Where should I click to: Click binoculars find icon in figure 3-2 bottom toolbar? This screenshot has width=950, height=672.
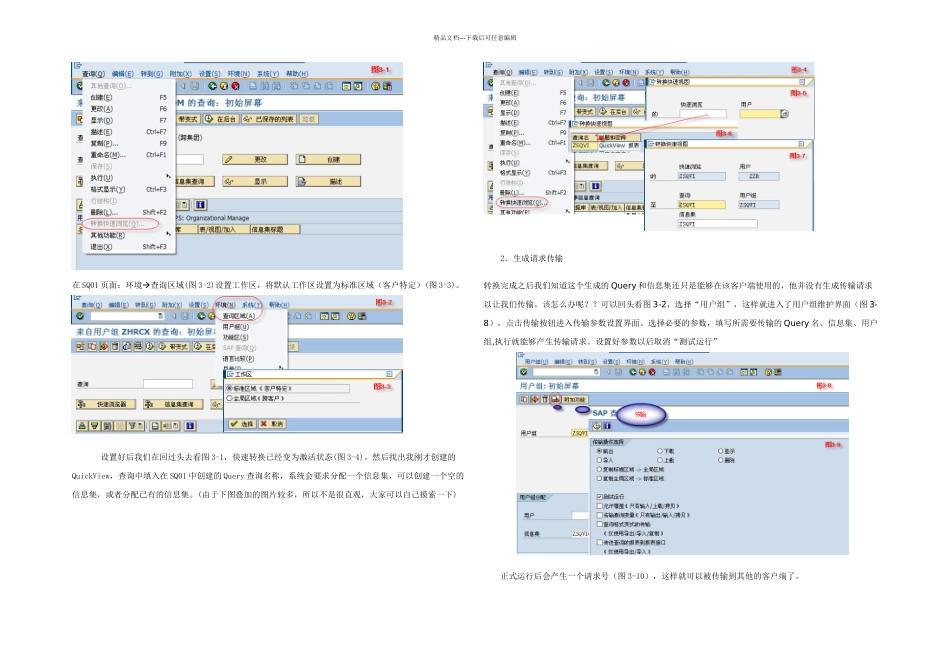(x=107, y=426)
